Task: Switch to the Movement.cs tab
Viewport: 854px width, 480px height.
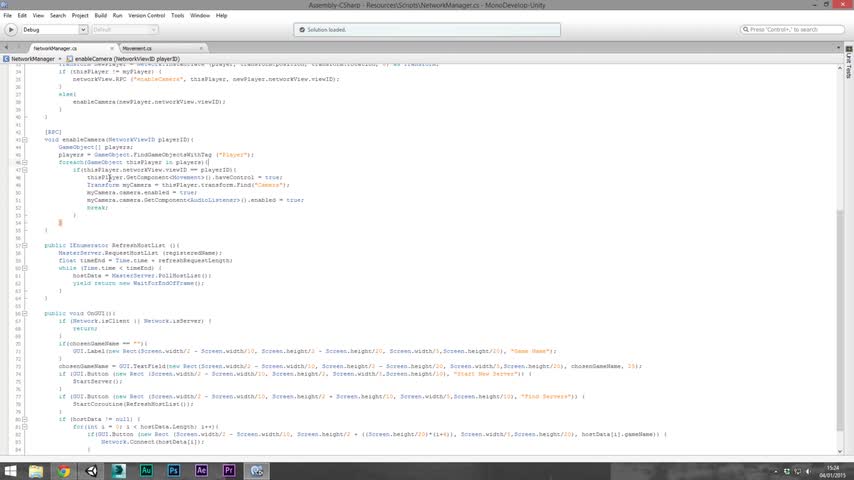Action: 137,48
